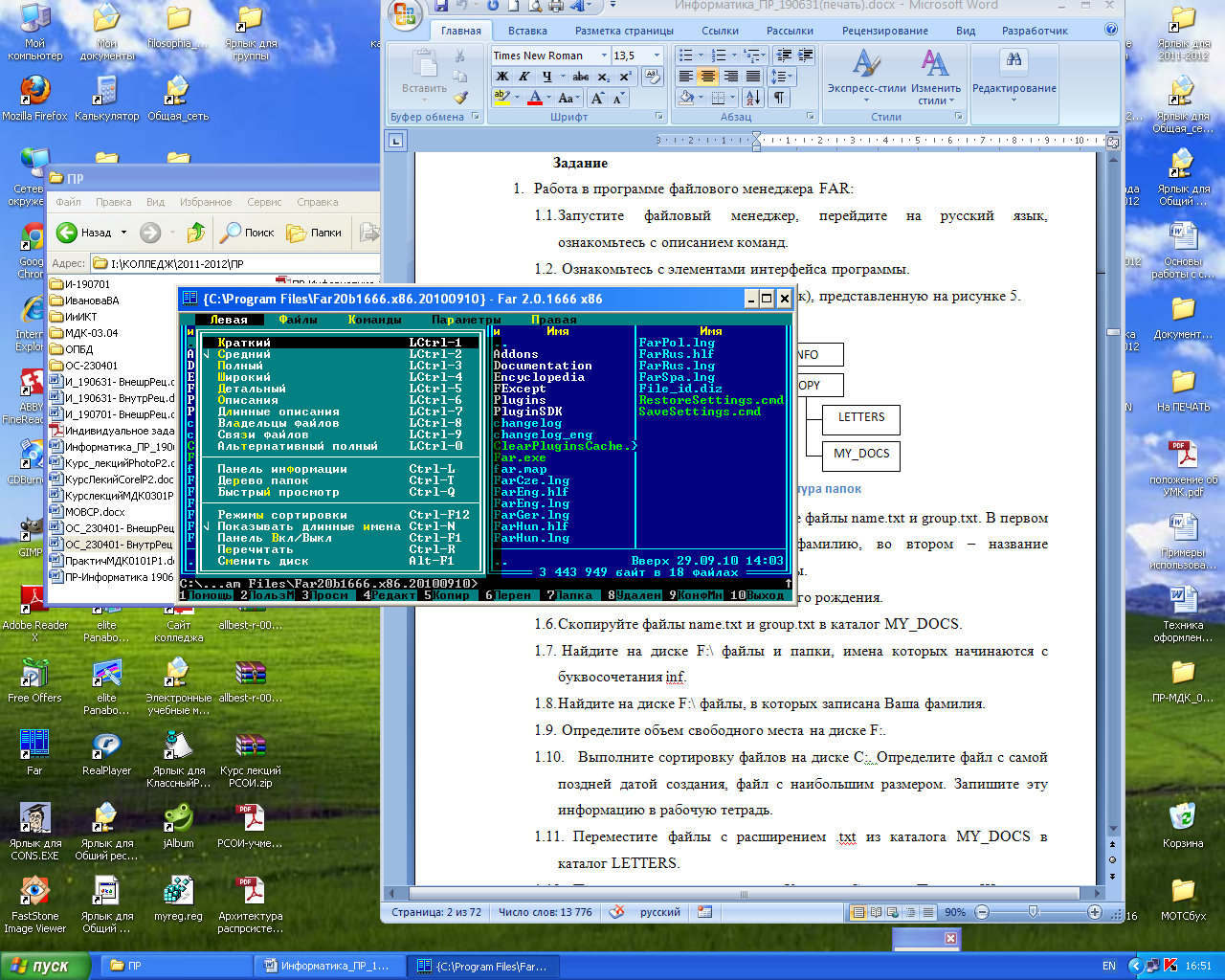
Task: Click the clear formatting eraser icon
Action: (x=654, y=77)
